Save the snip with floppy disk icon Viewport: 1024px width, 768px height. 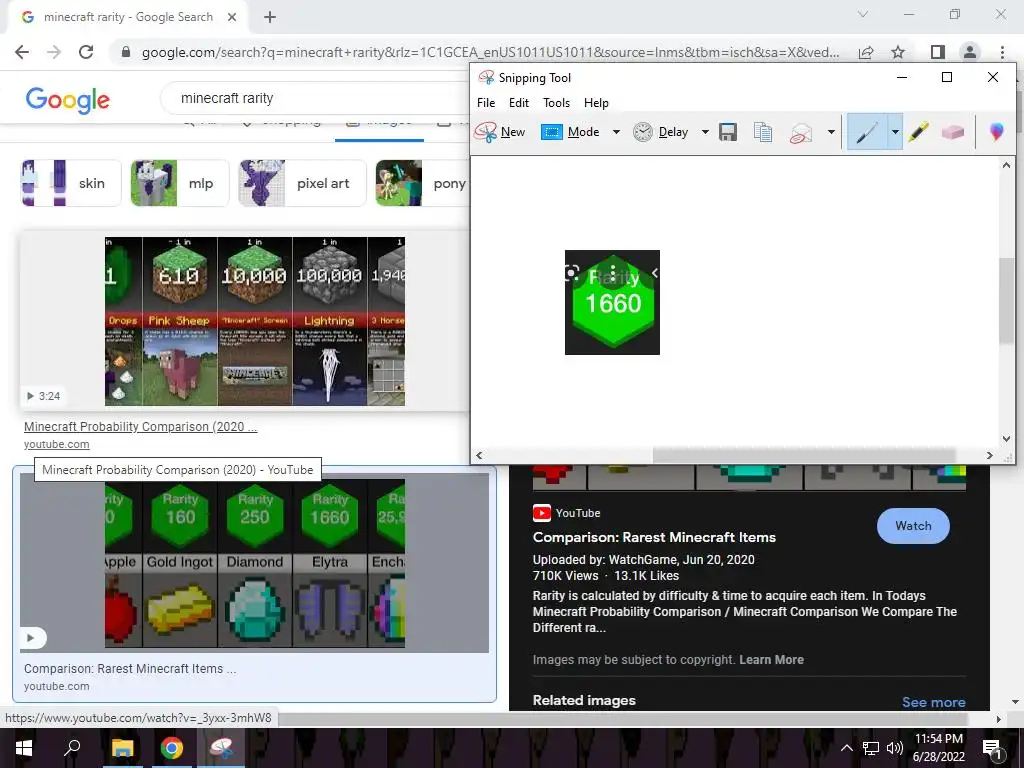[728, 132]
